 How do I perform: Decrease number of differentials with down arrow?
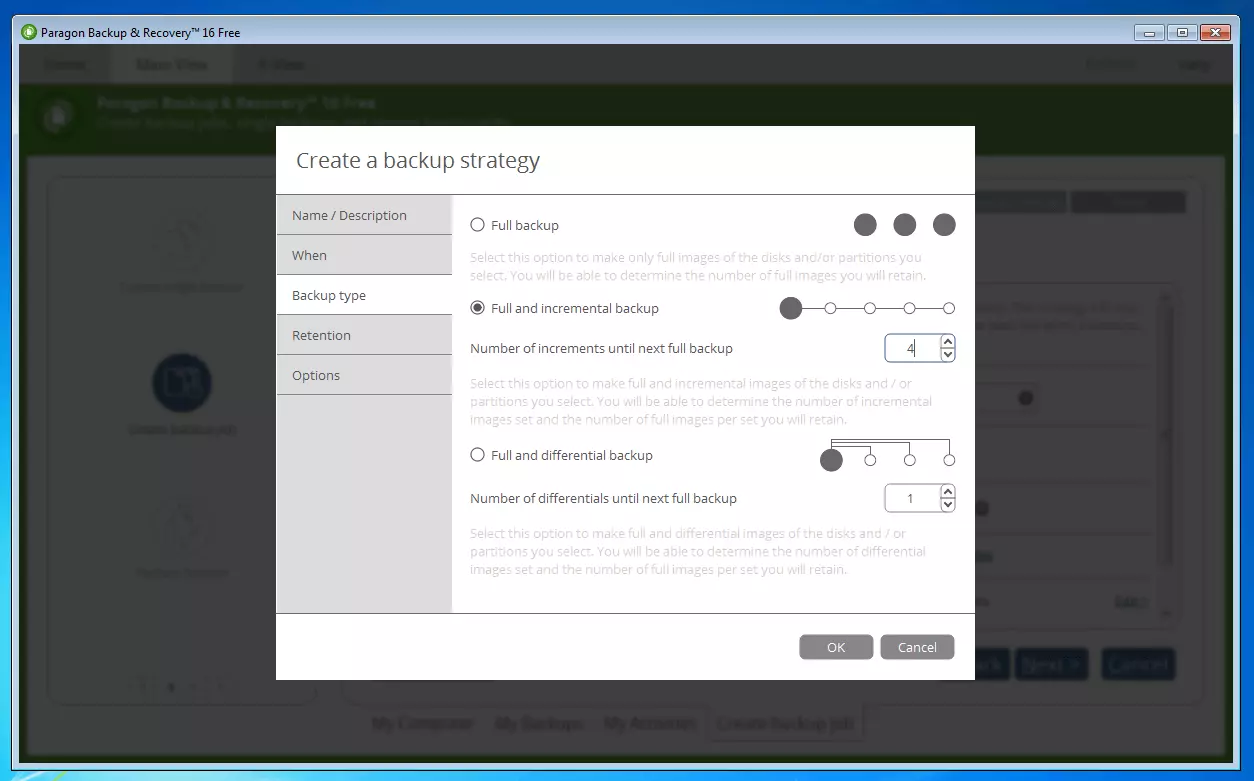[x=948, y=504]
